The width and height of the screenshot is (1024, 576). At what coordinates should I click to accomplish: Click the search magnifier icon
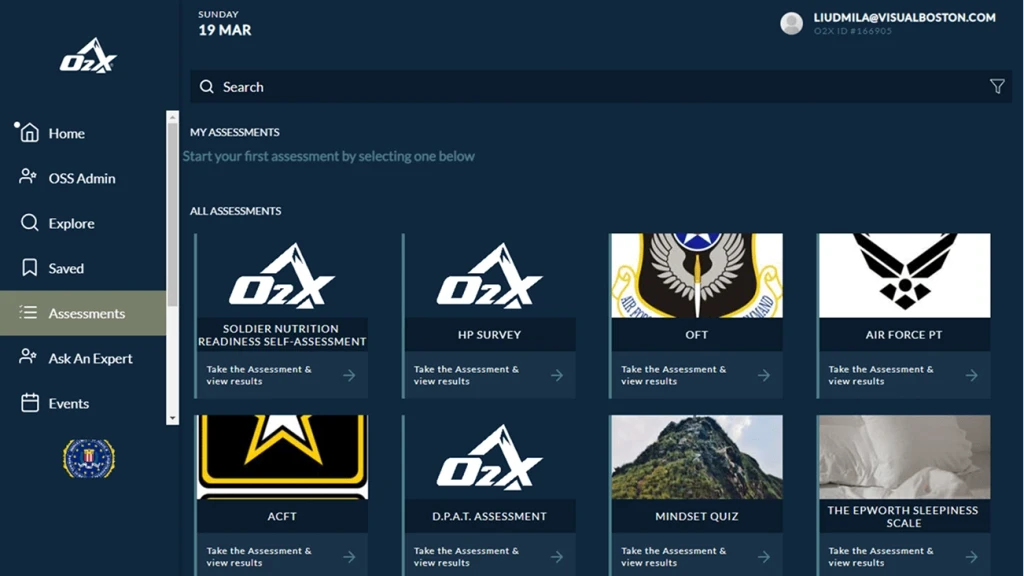pyautogui.click(x=206, y=87)
